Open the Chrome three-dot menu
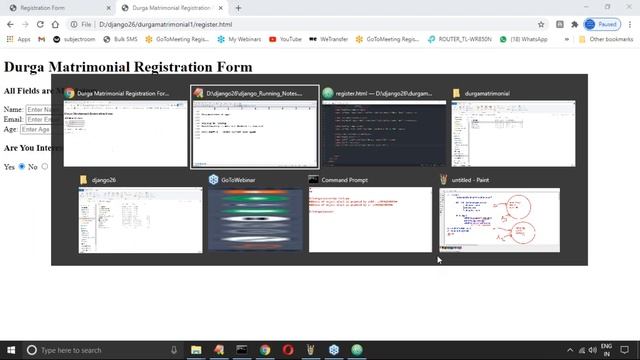This screenshot has height=360, width=640. (x=630, y=24)
